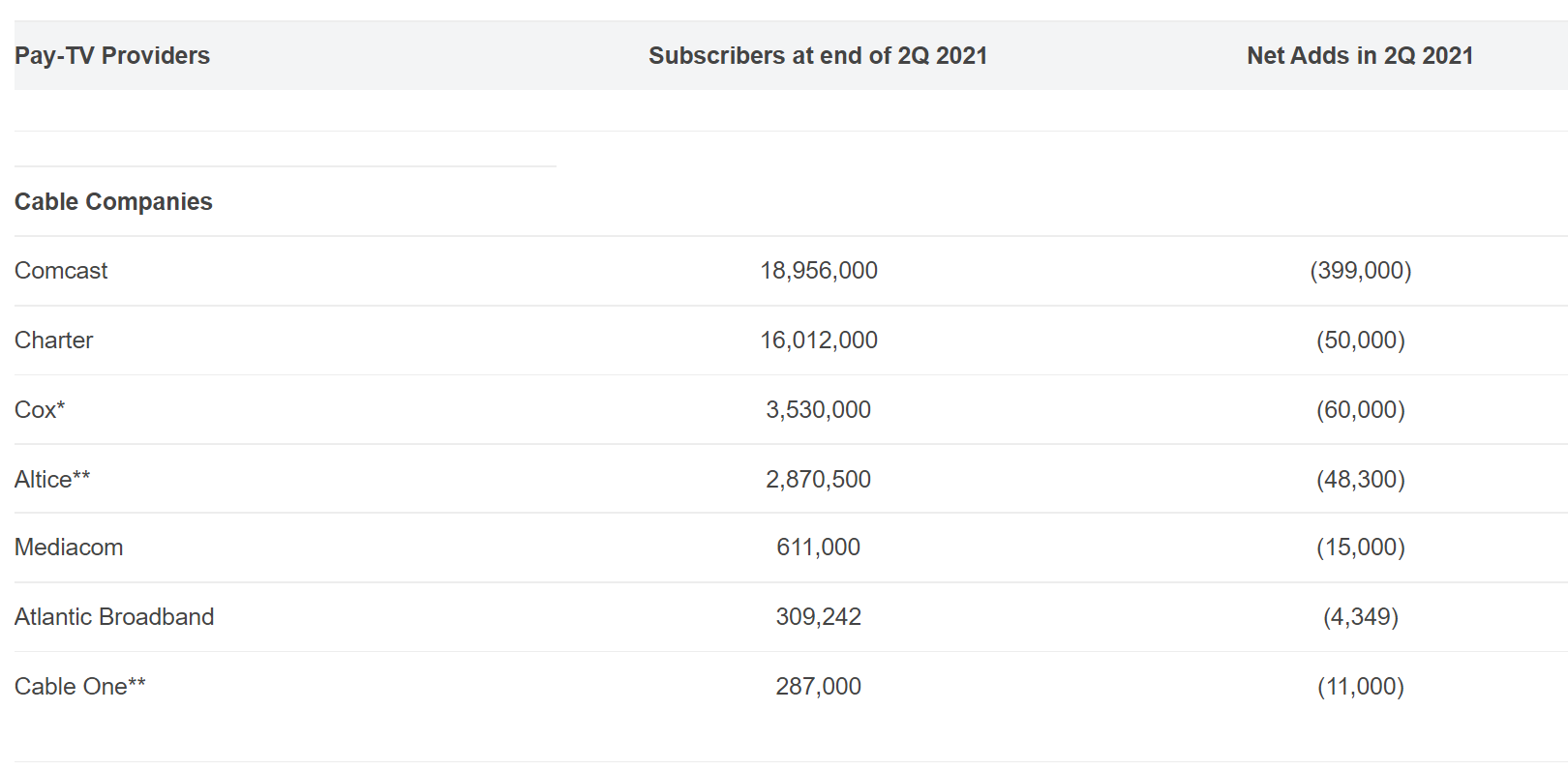Select Comcast subscriber count 18,956,000

click(x=819, y=271)
